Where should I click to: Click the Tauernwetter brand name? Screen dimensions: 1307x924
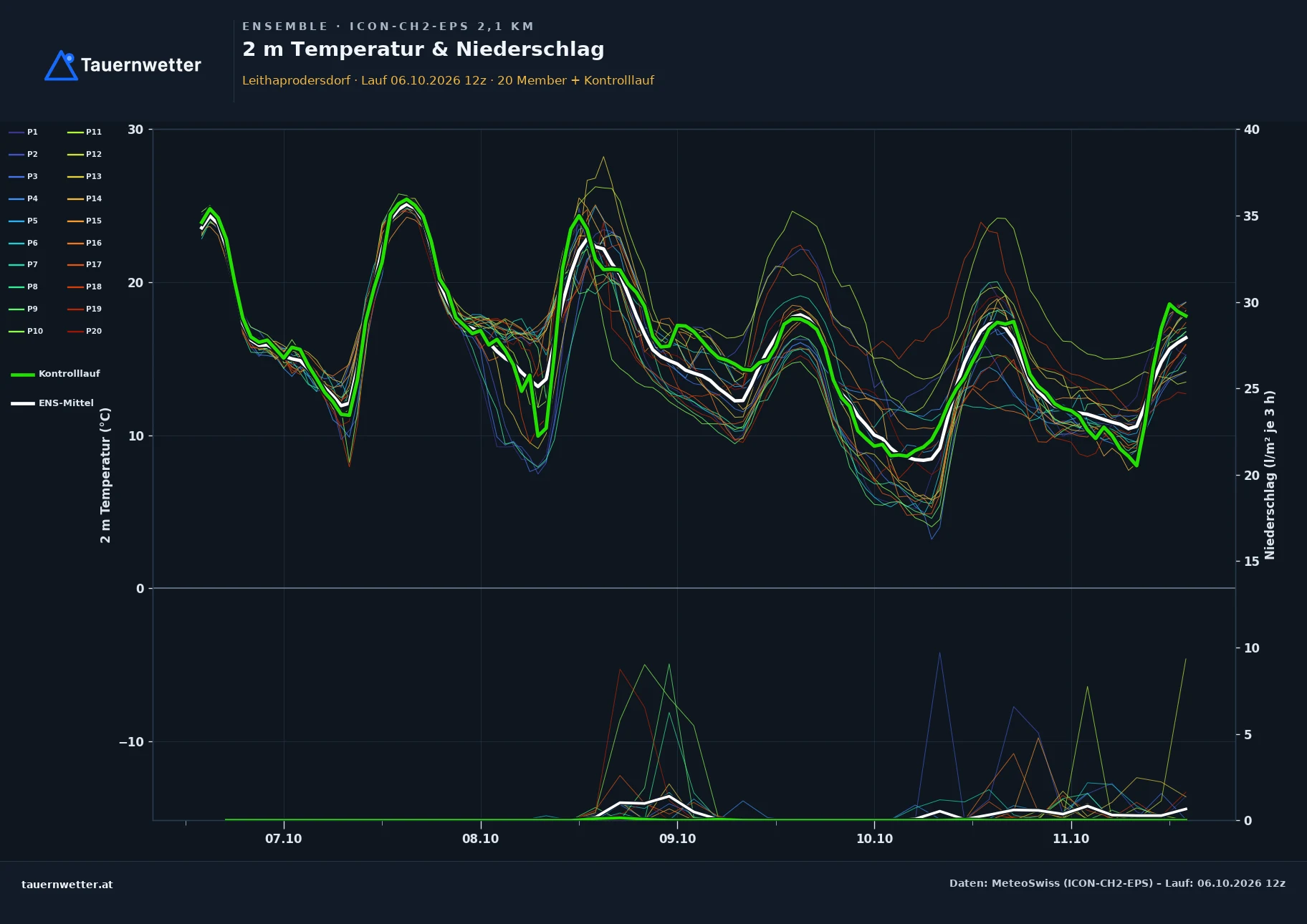click(x=140, y=65)
